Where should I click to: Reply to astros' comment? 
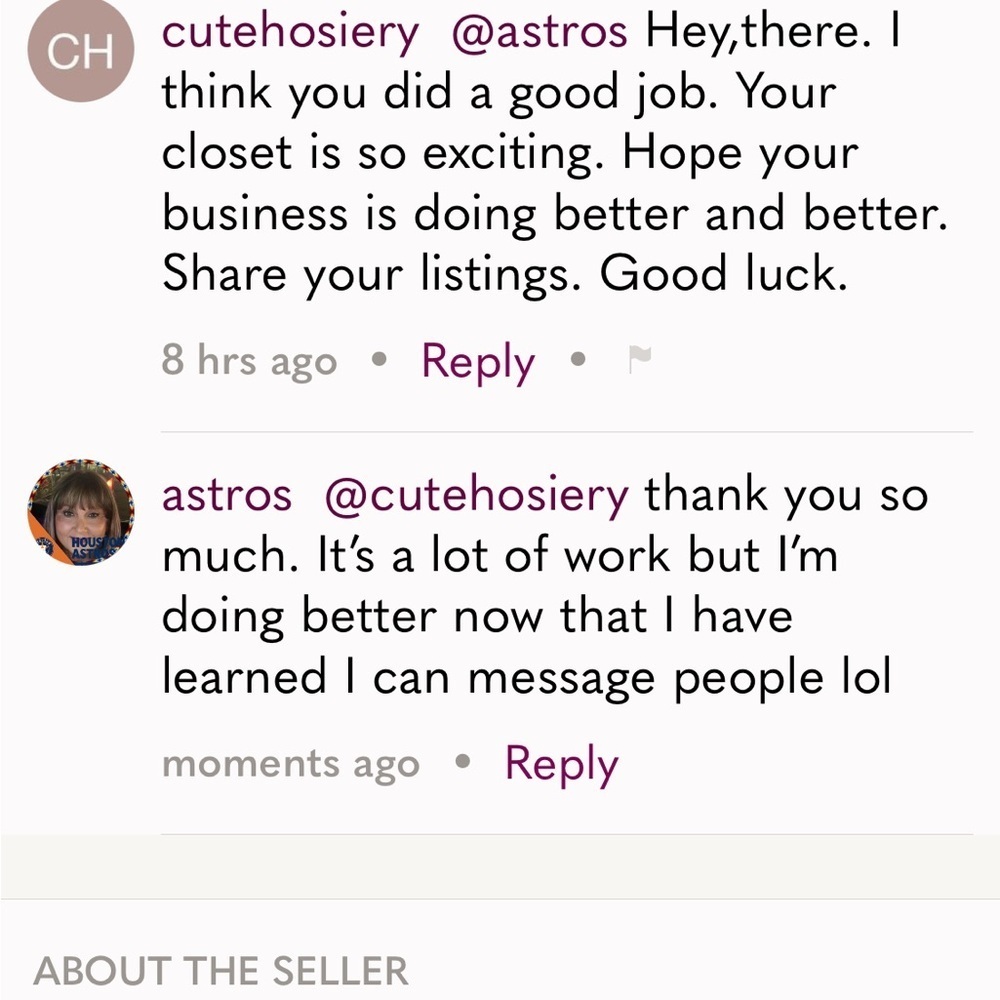coord(563,763)
